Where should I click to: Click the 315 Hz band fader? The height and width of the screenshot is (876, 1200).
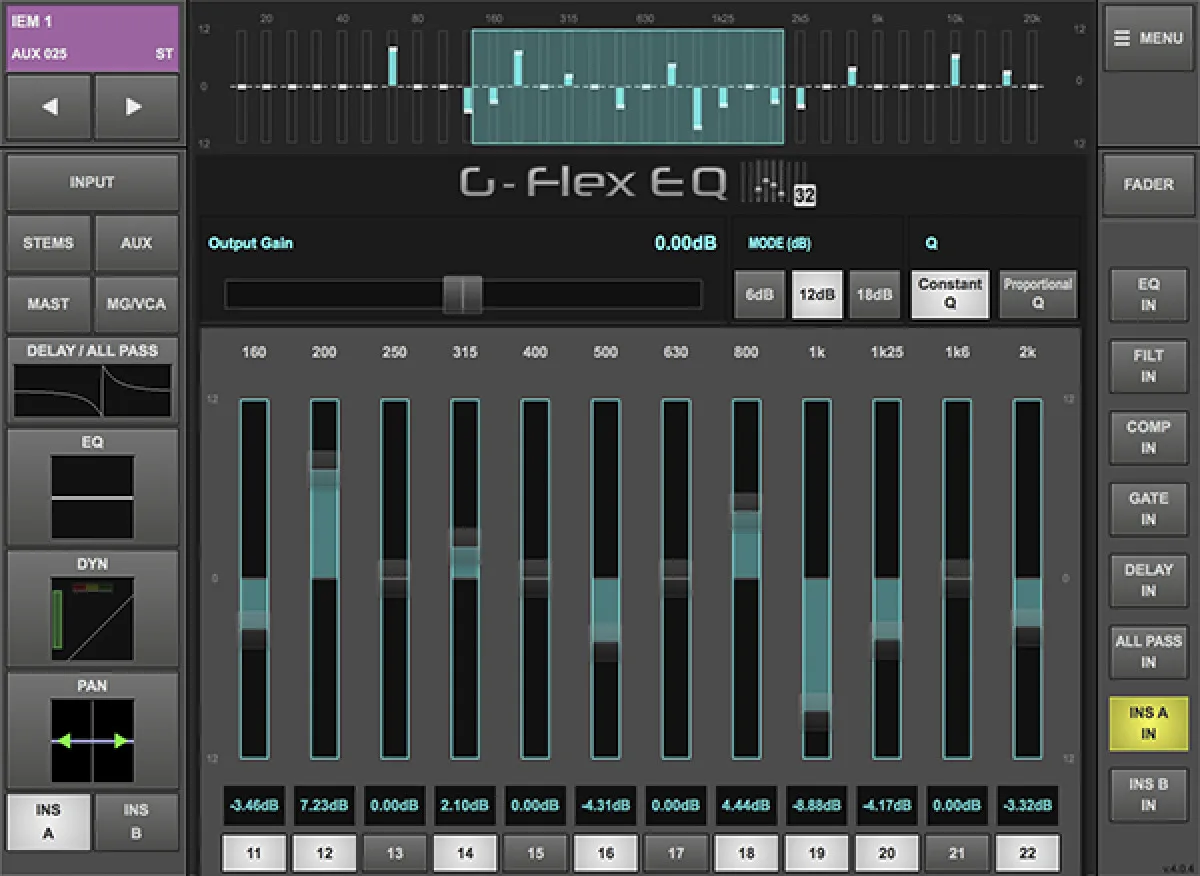[x=465, y=579]
